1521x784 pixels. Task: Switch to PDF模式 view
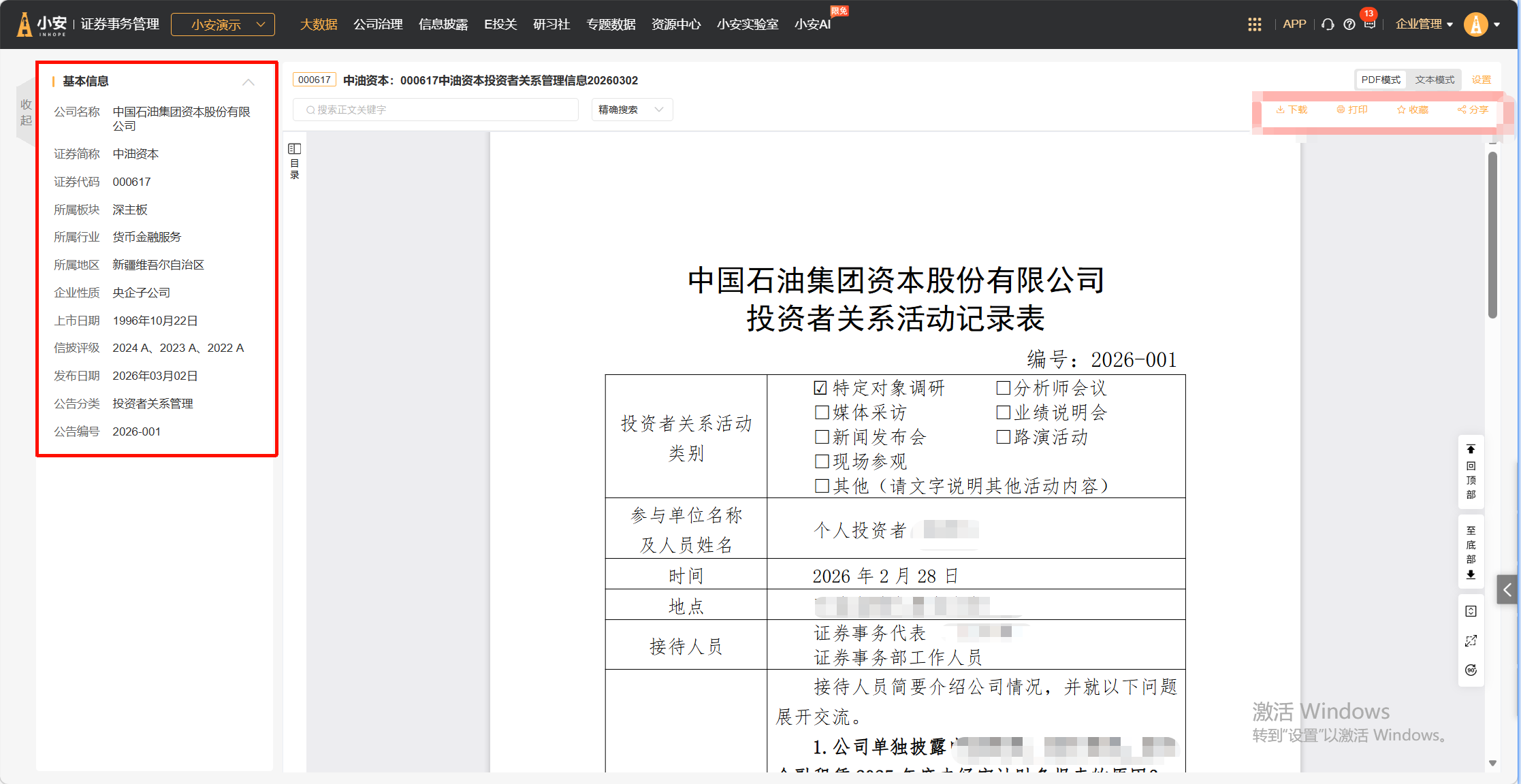(x=1380, y=80)
